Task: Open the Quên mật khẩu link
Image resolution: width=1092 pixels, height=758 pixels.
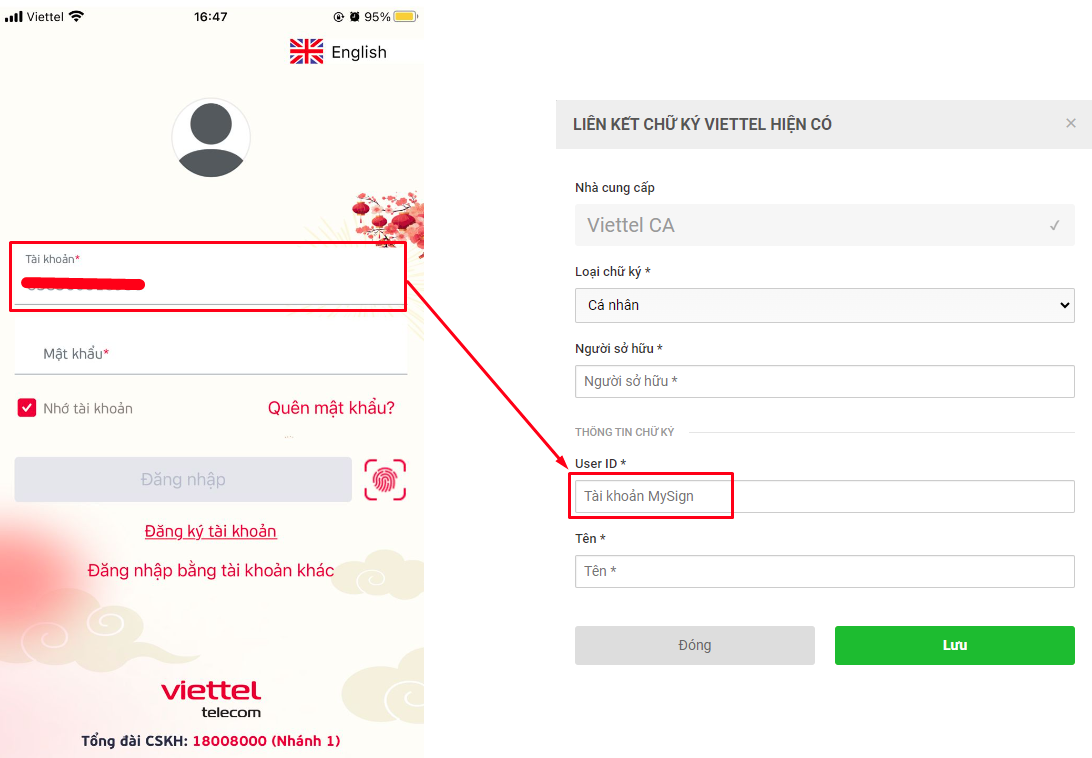Action: coord(332,408)
